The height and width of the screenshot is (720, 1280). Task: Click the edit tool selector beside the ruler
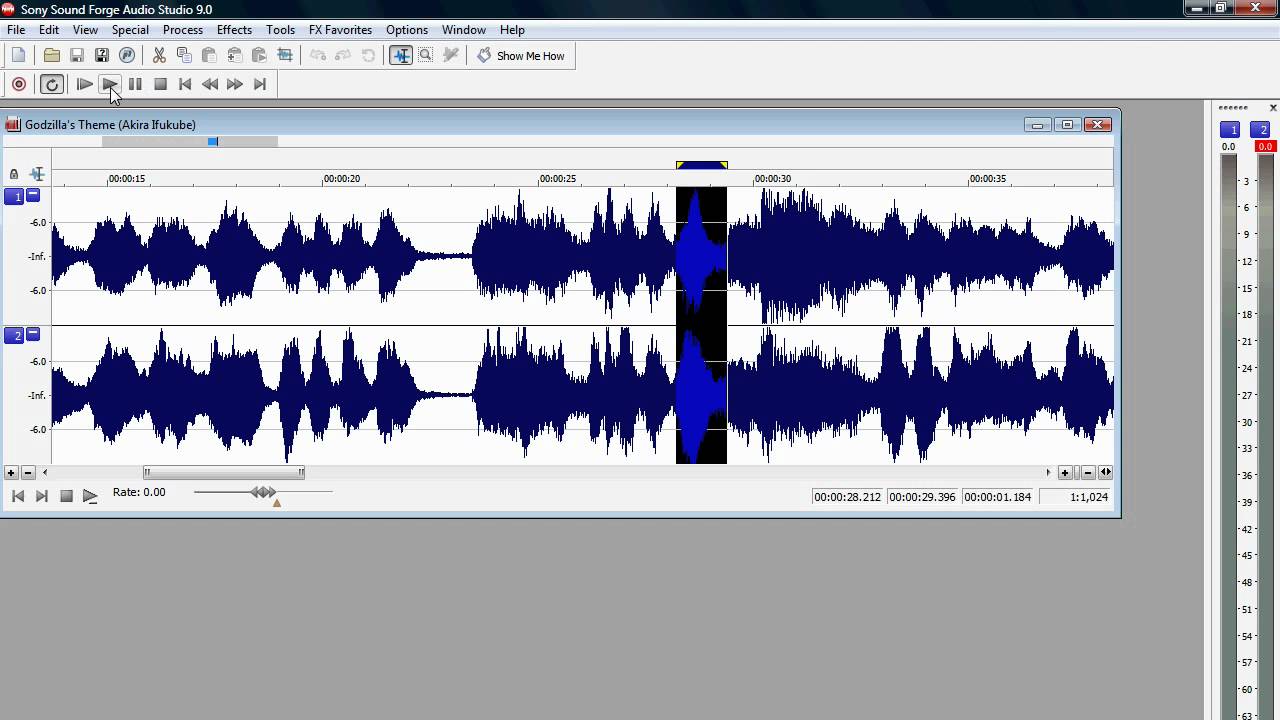tap(38, 174)
